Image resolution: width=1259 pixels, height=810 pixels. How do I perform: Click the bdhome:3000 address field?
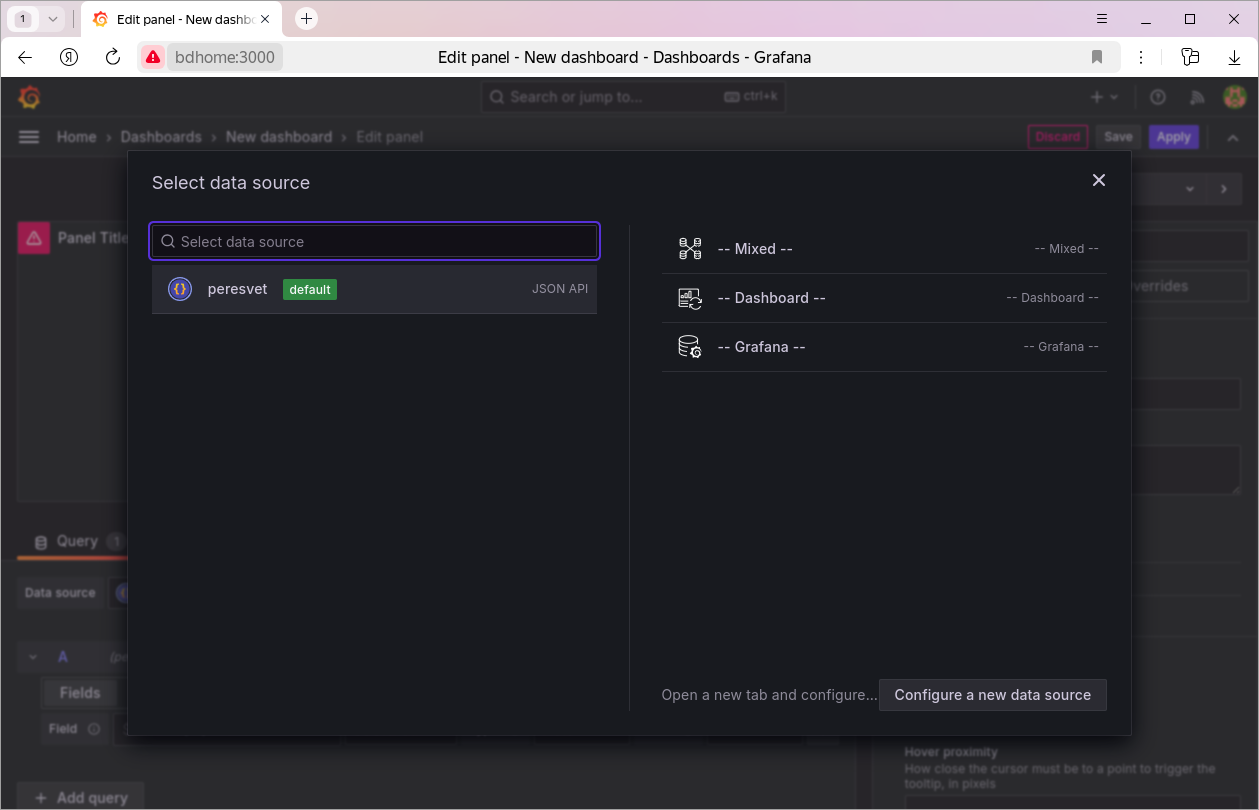tap(225, 57)
